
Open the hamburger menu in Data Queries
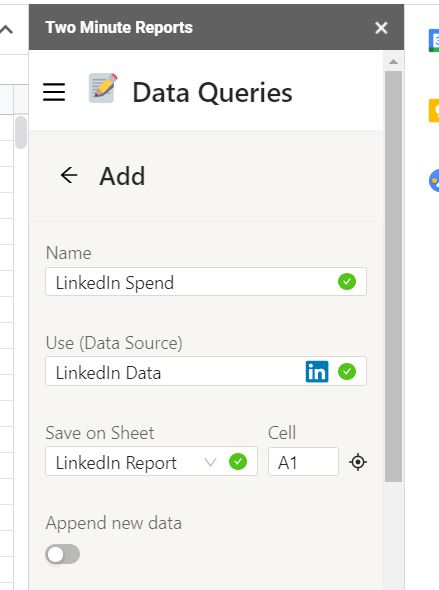tap(54, 92)
